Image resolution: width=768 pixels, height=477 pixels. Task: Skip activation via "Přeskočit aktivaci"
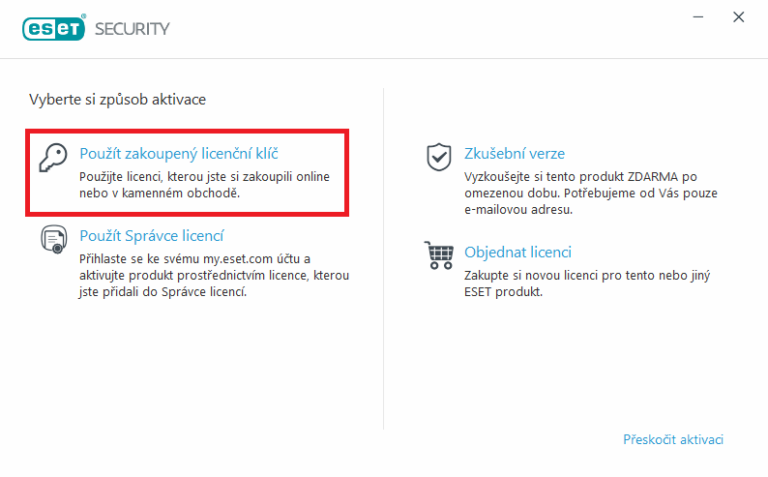pyautogui.click(x=673, y=439)
